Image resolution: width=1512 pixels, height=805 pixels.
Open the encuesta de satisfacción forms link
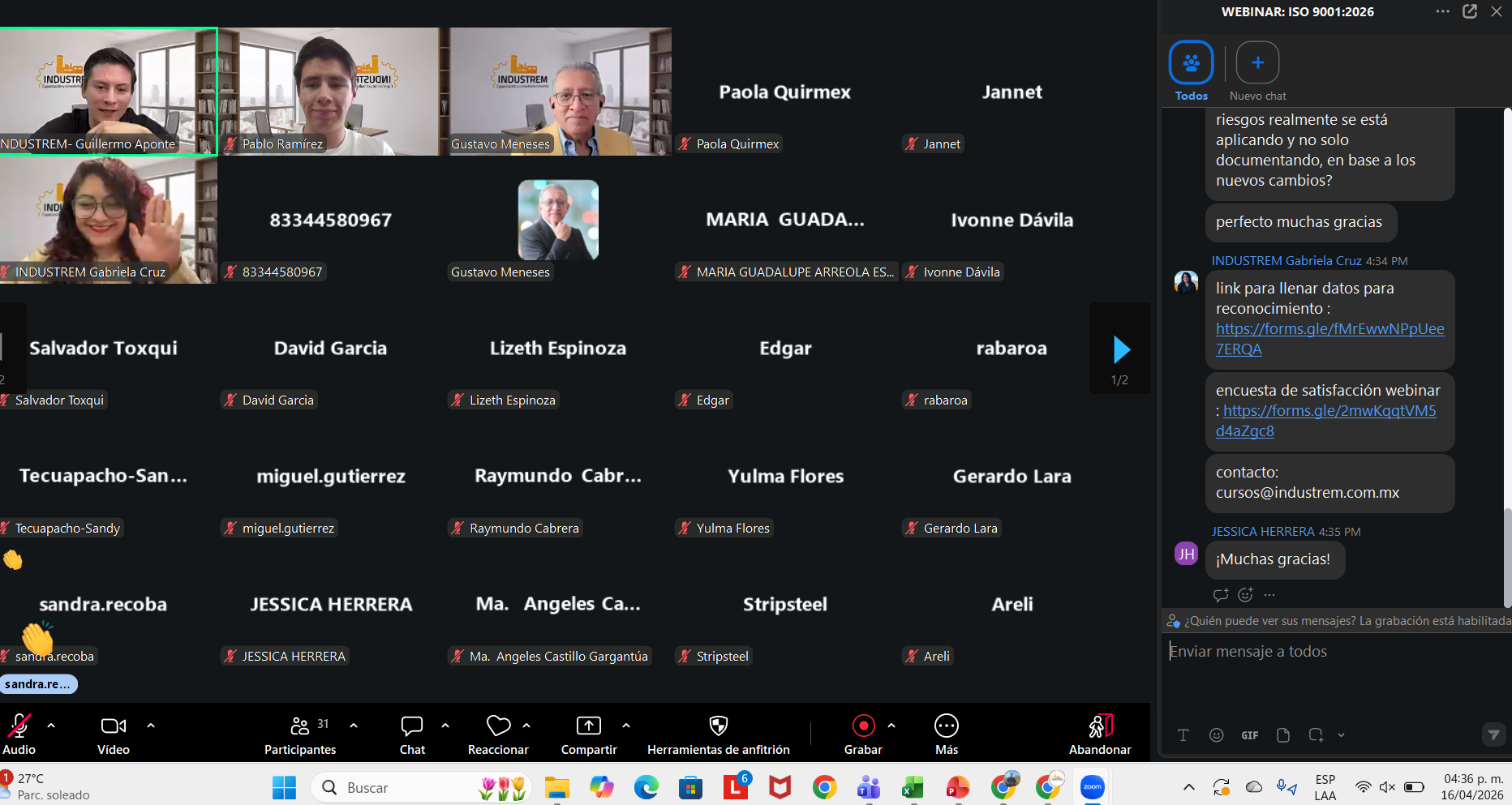click(x=1326, y=421)
